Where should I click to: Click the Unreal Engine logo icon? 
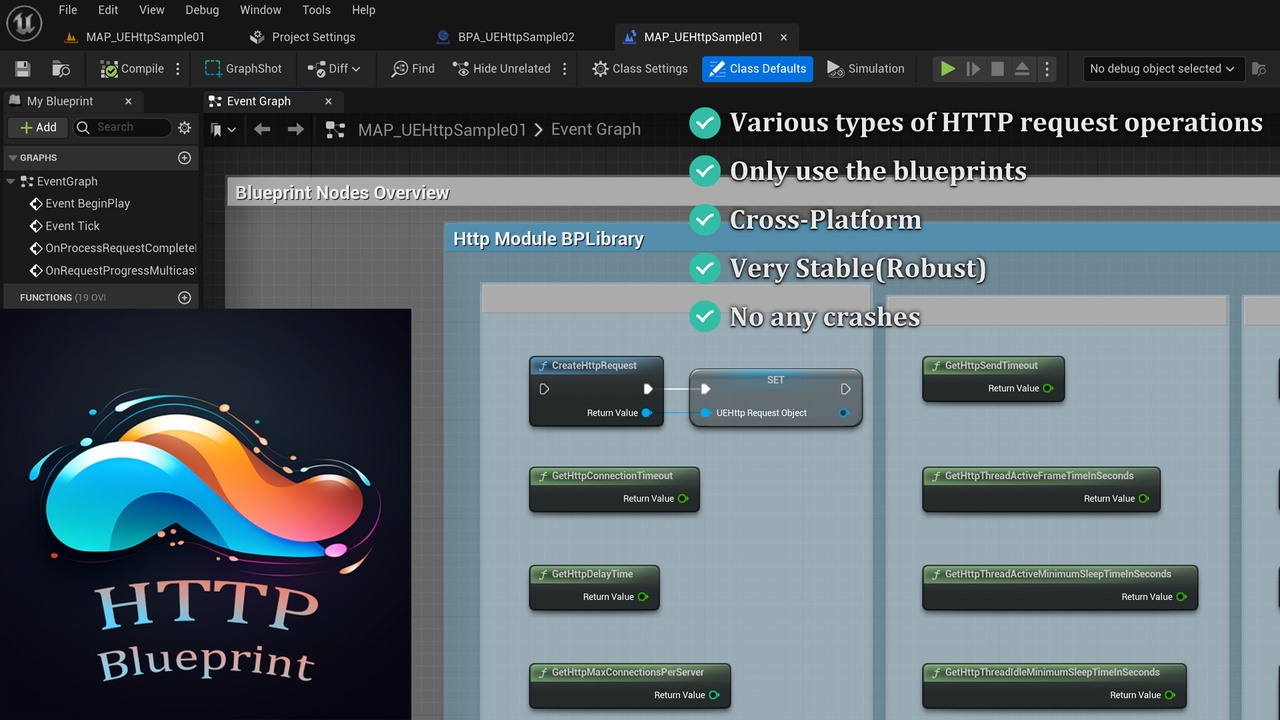[23, 23]
